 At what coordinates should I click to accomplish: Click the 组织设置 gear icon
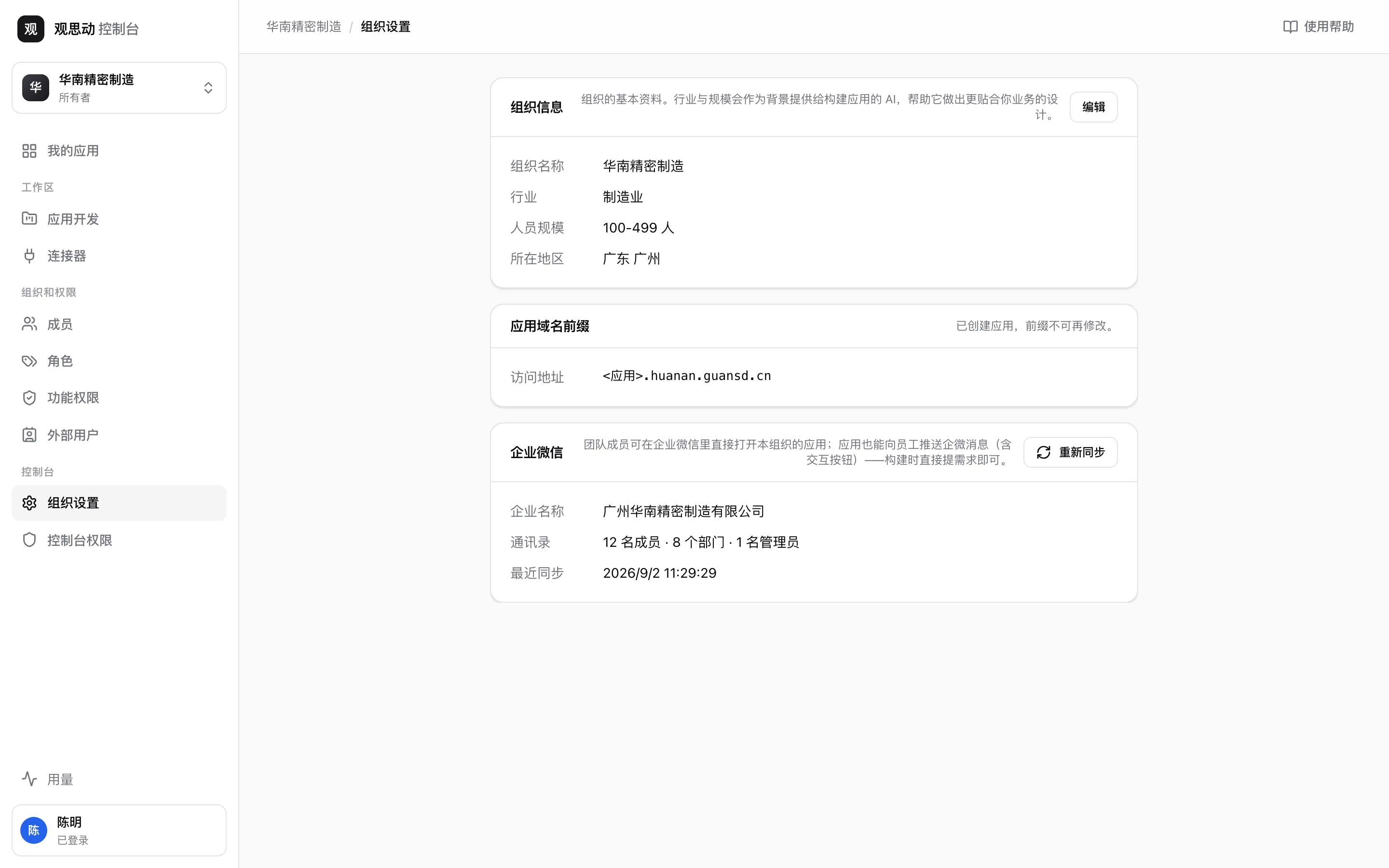pyautogui.click(x=29, y=503)
